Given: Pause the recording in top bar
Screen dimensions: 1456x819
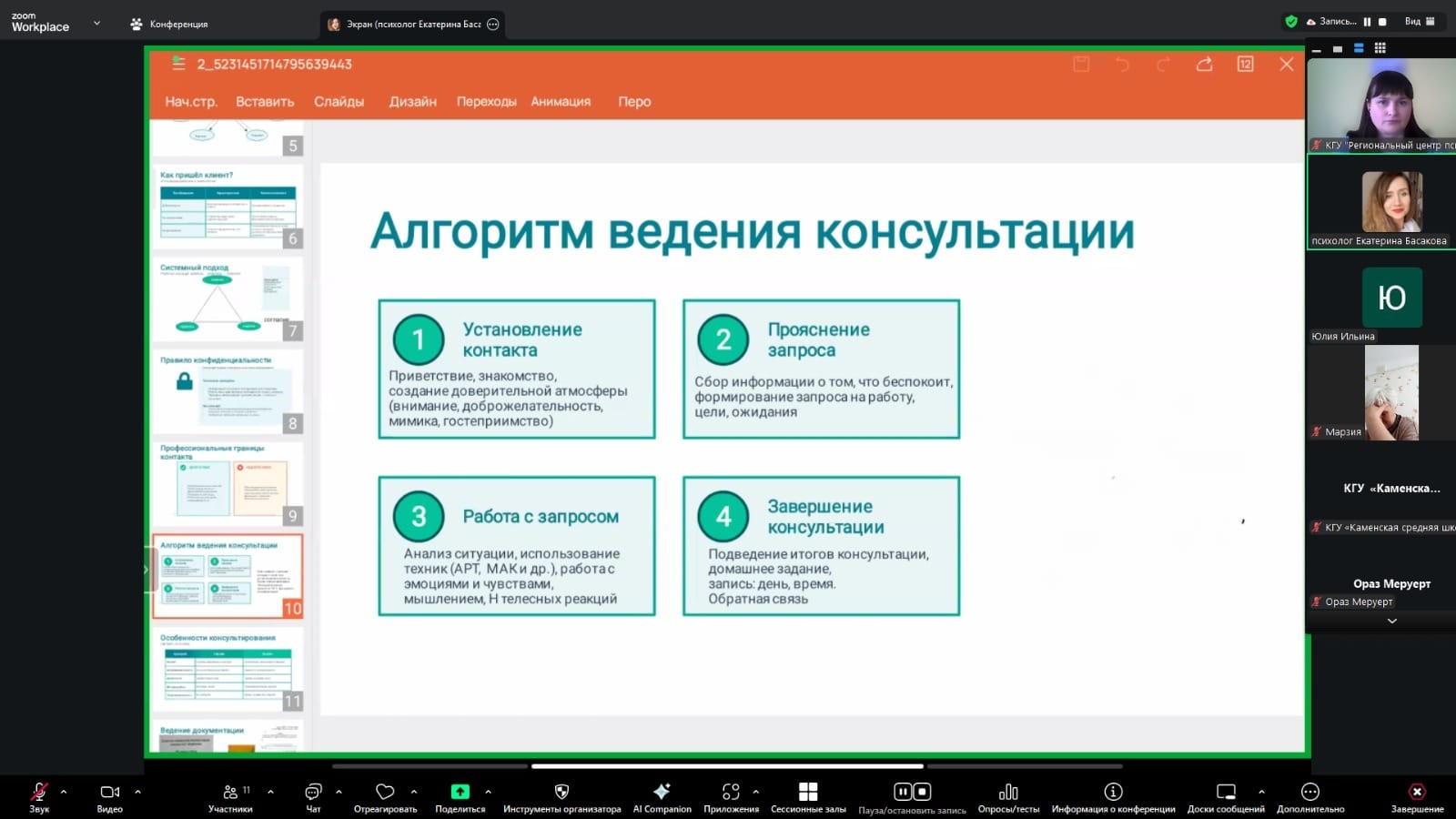Looking at the screenshot, I should pos(1367,22).
